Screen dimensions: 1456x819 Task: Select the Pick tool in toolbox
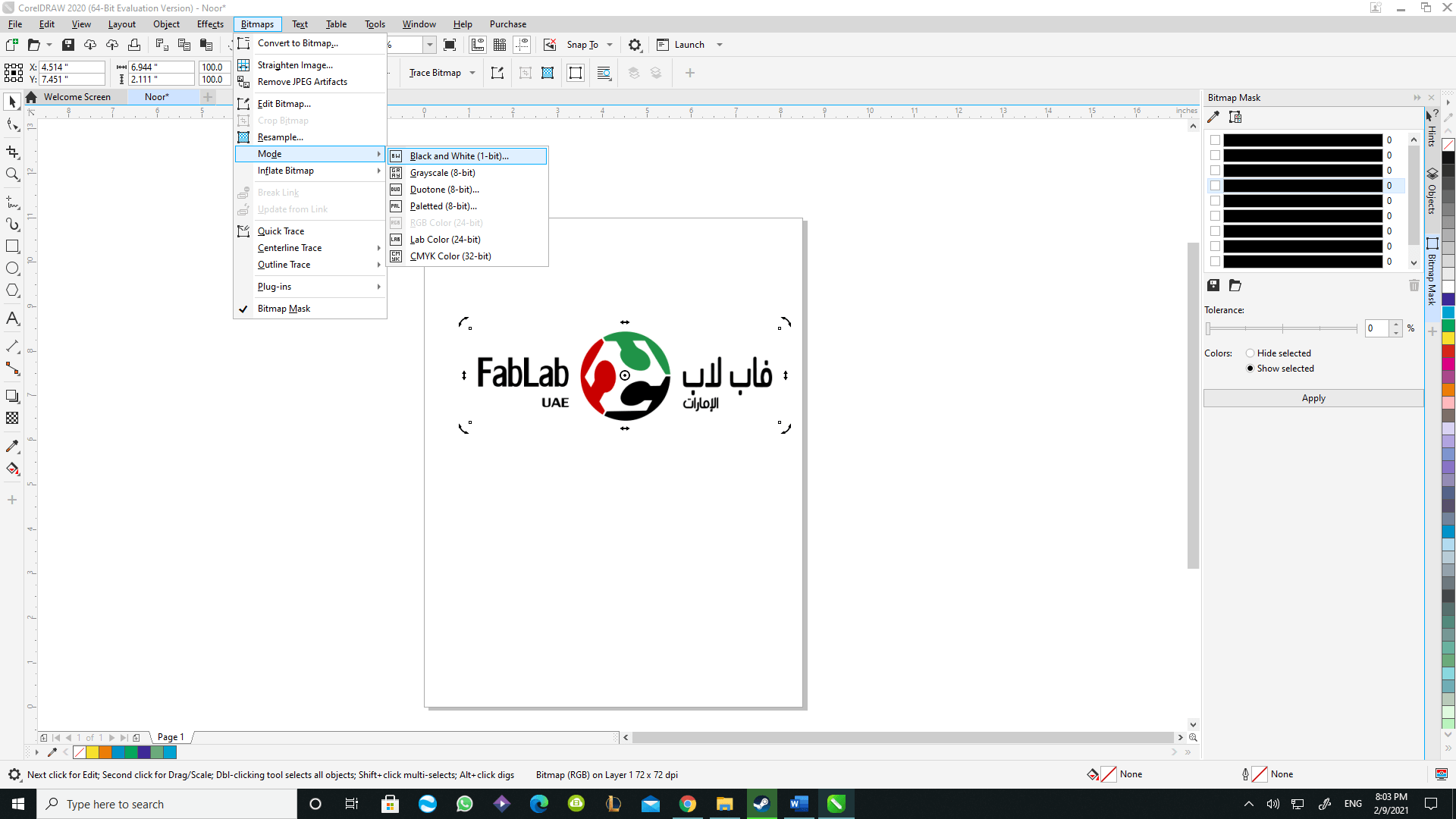pos(12,102)
